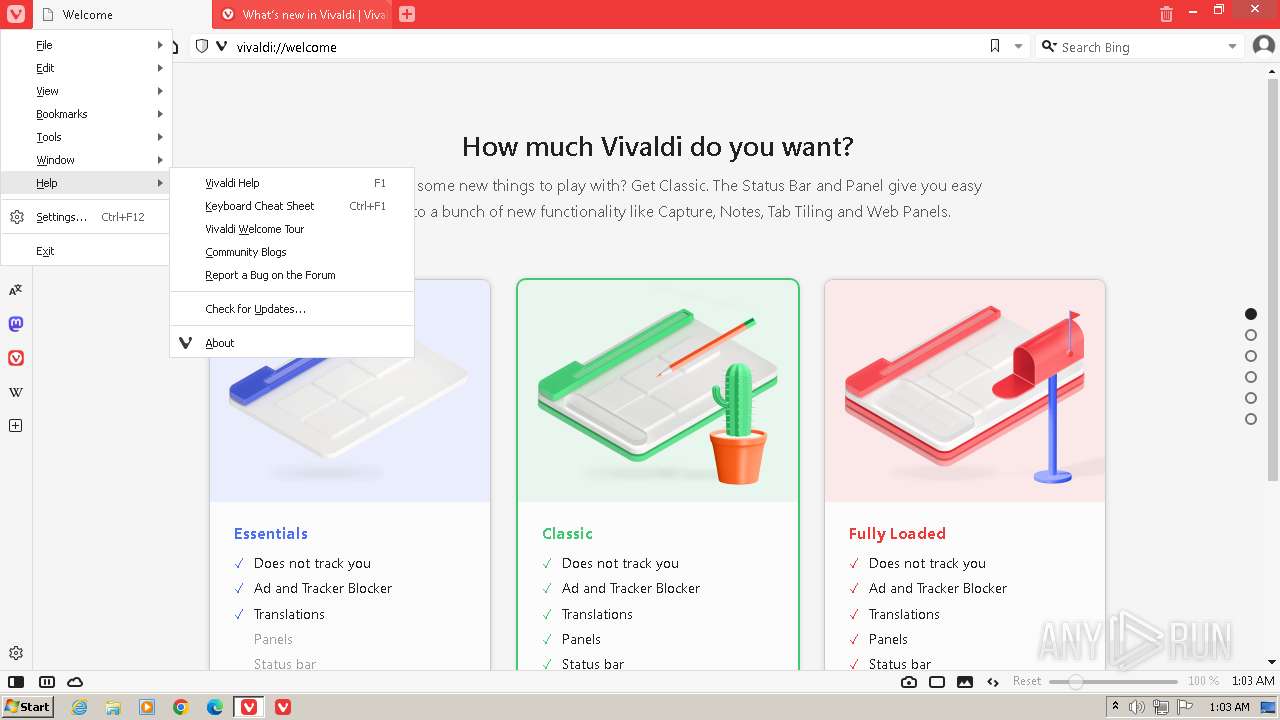Select the fourth page indicator dot

(1251, 377)
